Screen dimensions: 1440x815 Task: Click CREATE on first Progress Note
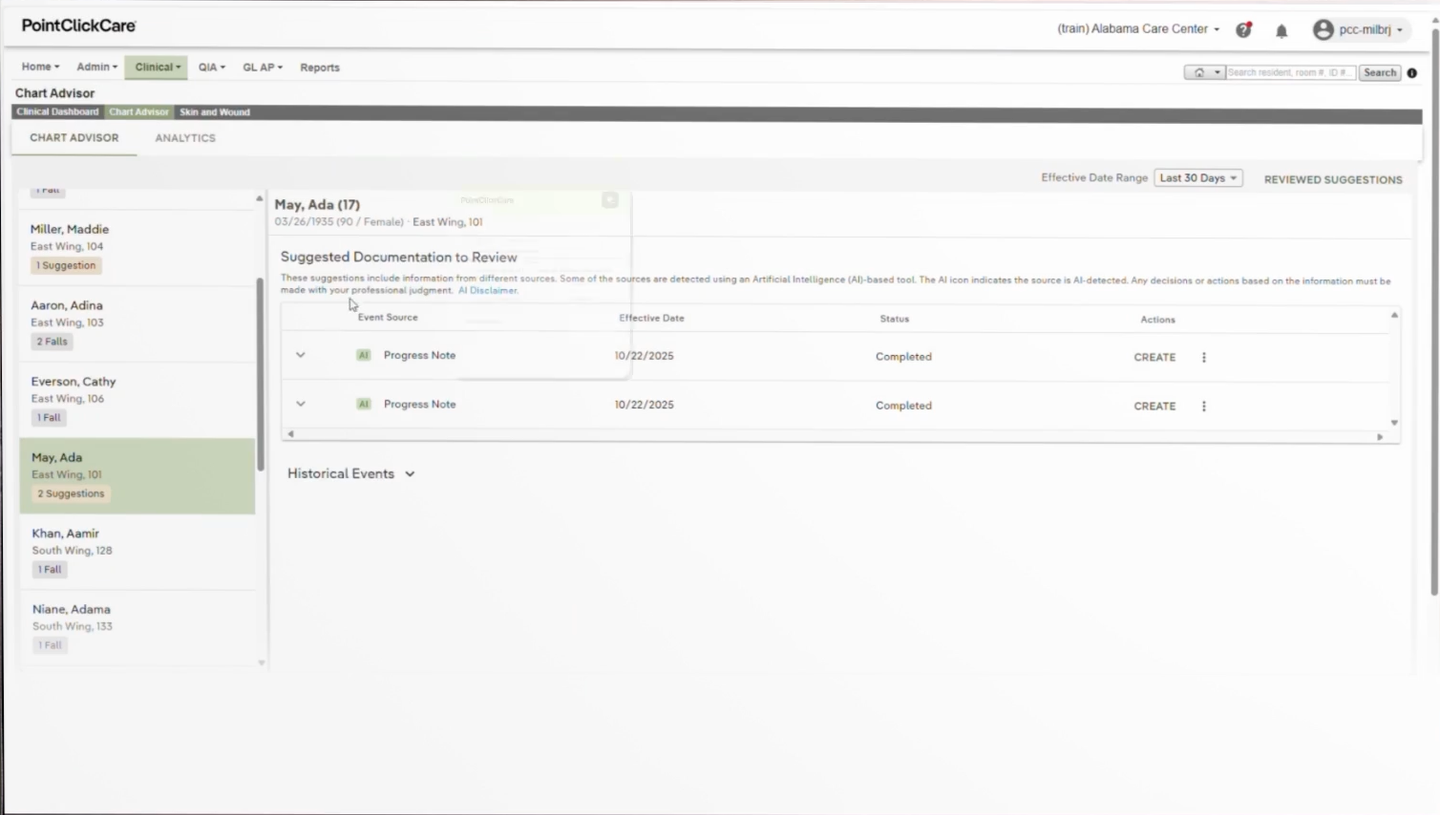pyautogui.click(x=1155, y=357)
